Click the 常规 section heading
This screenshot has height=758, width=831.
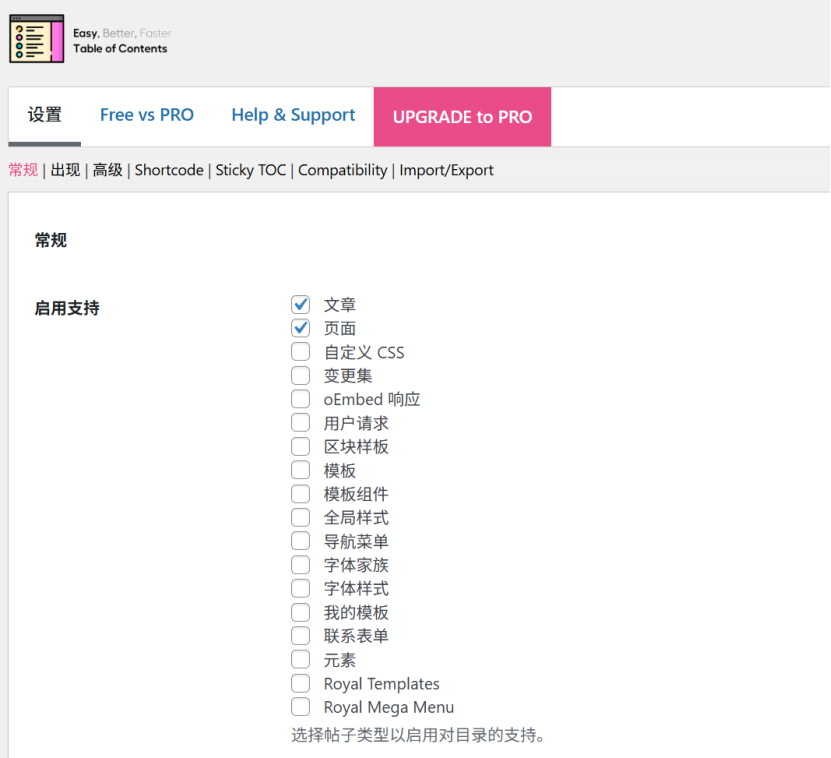click(51, 240)
